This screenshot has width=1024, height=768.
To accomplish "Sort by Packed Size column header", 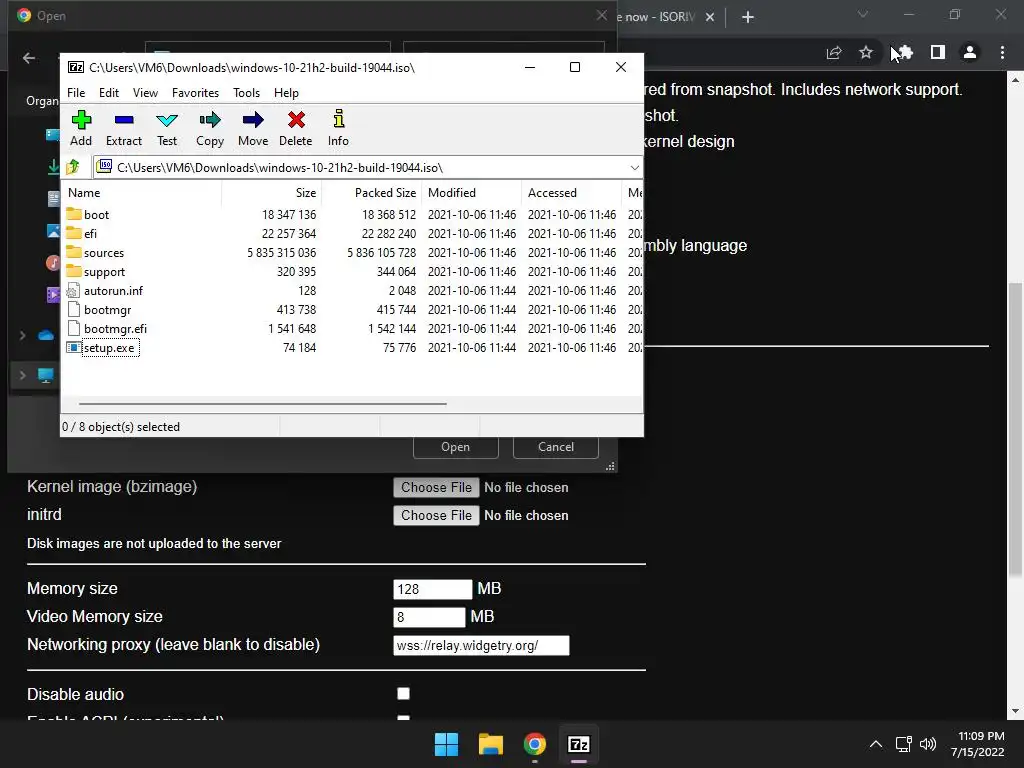I will [372, 193].
